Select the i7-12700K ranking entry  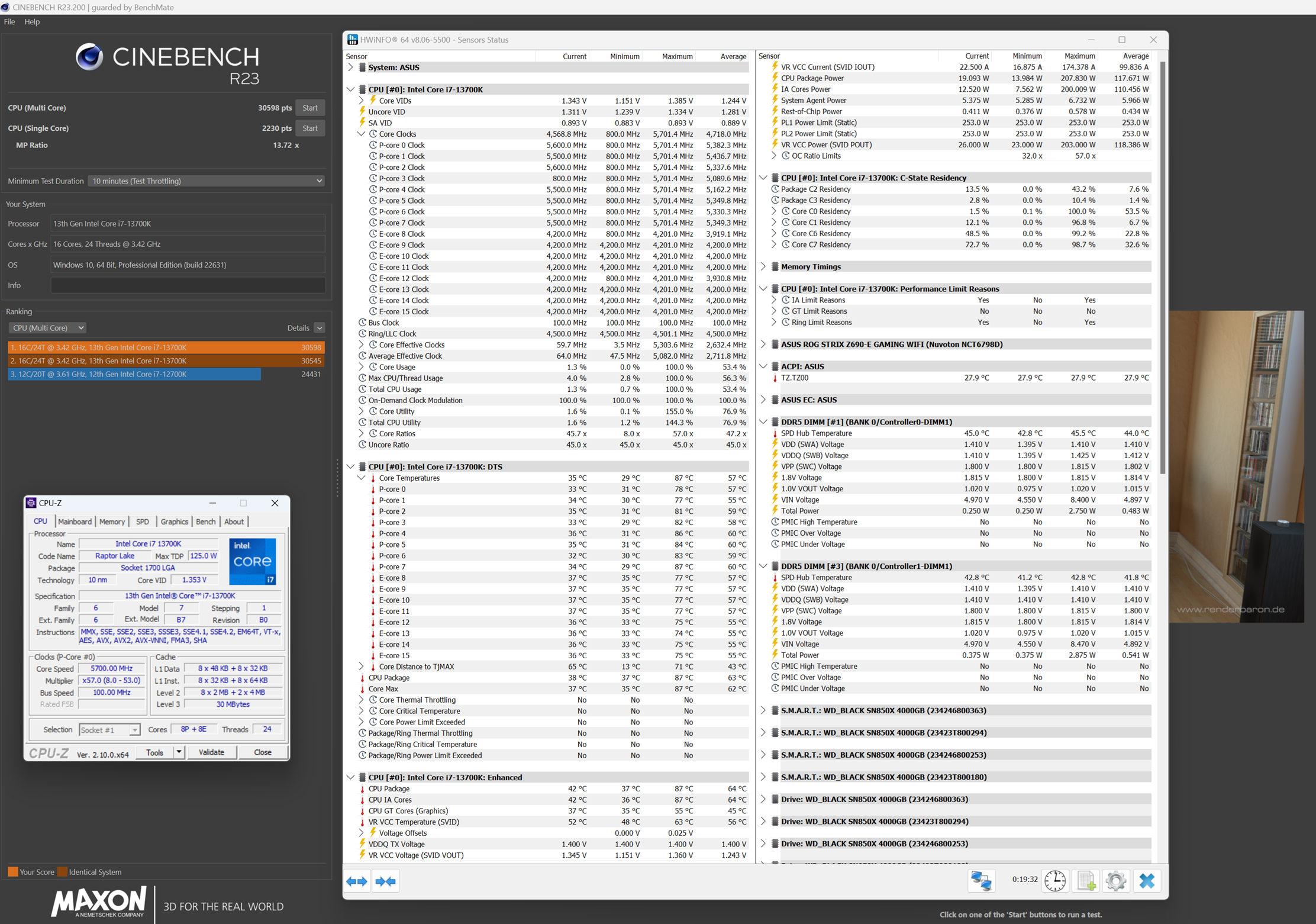pyautogui.click(x=166, y=374)
